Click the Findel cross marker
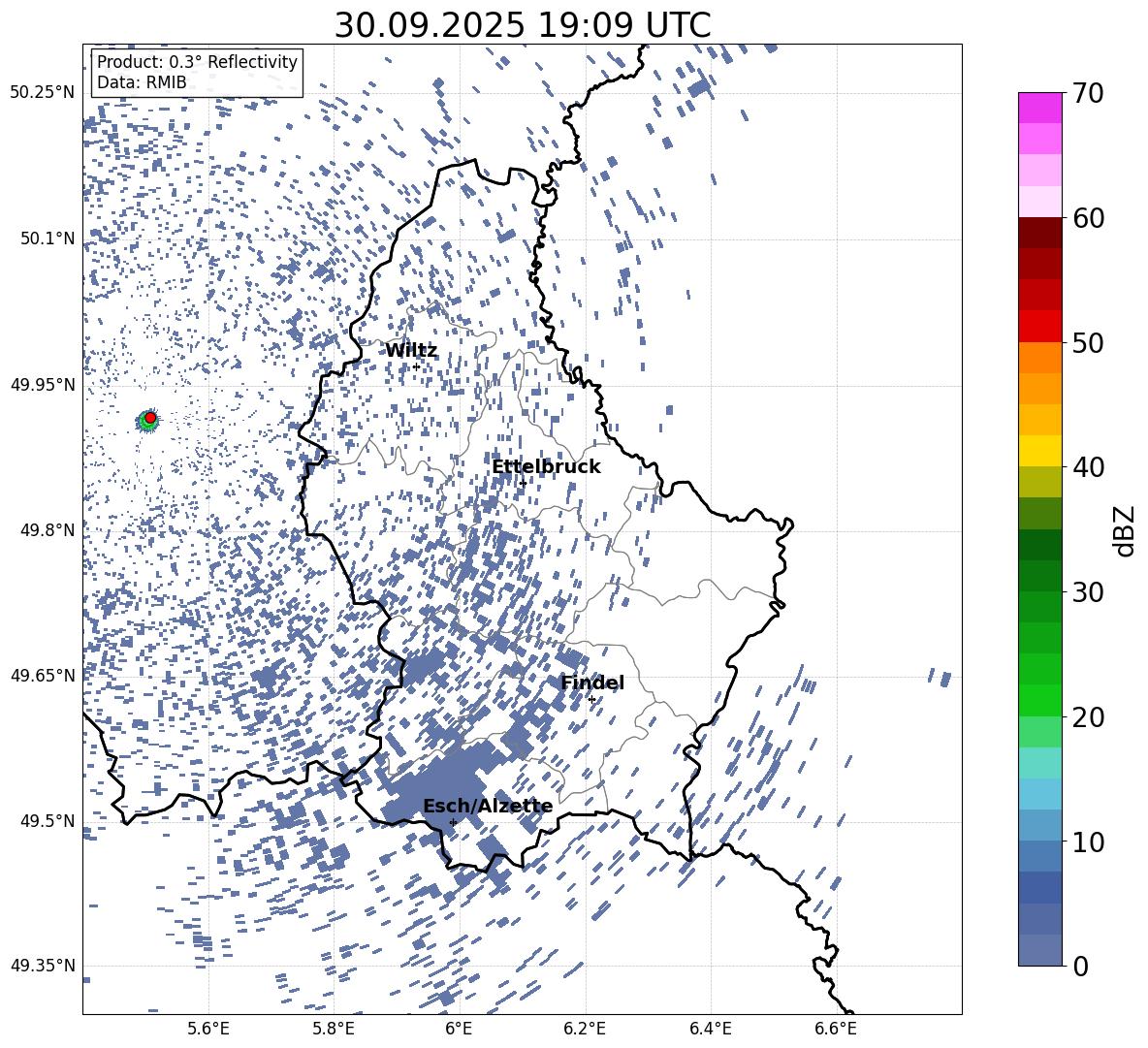The width and height of the screenshot is (1148, 1048). click(591, 700)
